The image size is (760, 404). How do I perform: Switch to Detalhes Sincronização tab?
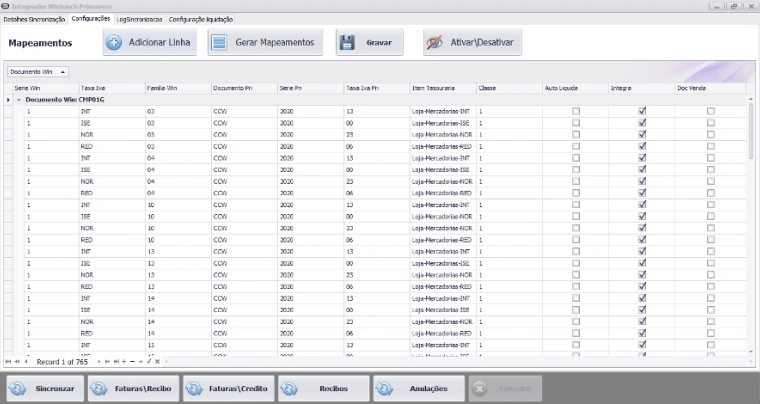(x=35, y=19)
